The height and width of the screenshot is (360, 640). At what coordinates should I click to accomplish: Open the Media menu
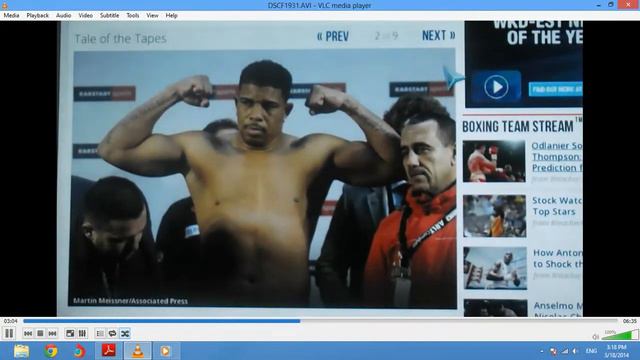click(x=11, y=16)
